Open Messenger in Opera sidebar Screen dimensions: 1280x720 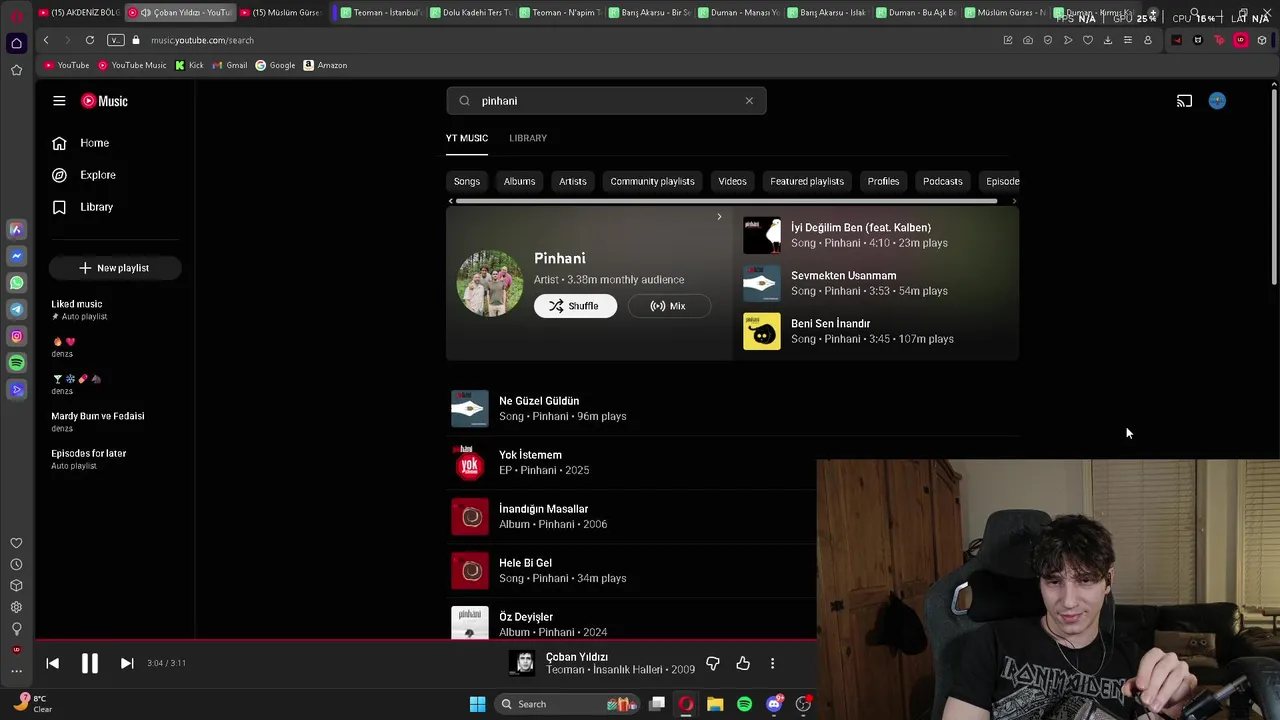[x=16, y=256]
